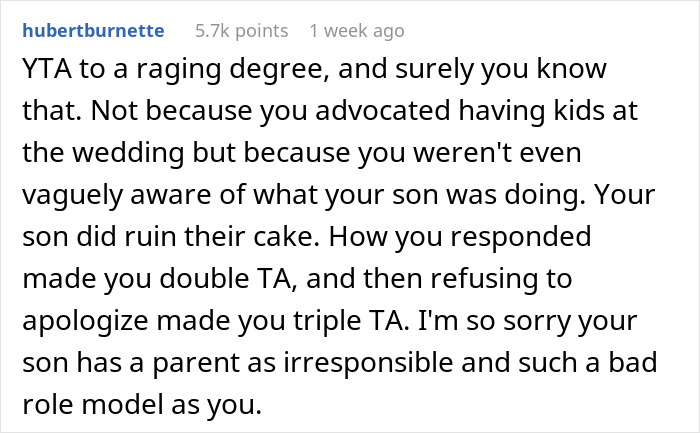
Task: Click the word 'responded' in the comment
Action: click(520, 237)
